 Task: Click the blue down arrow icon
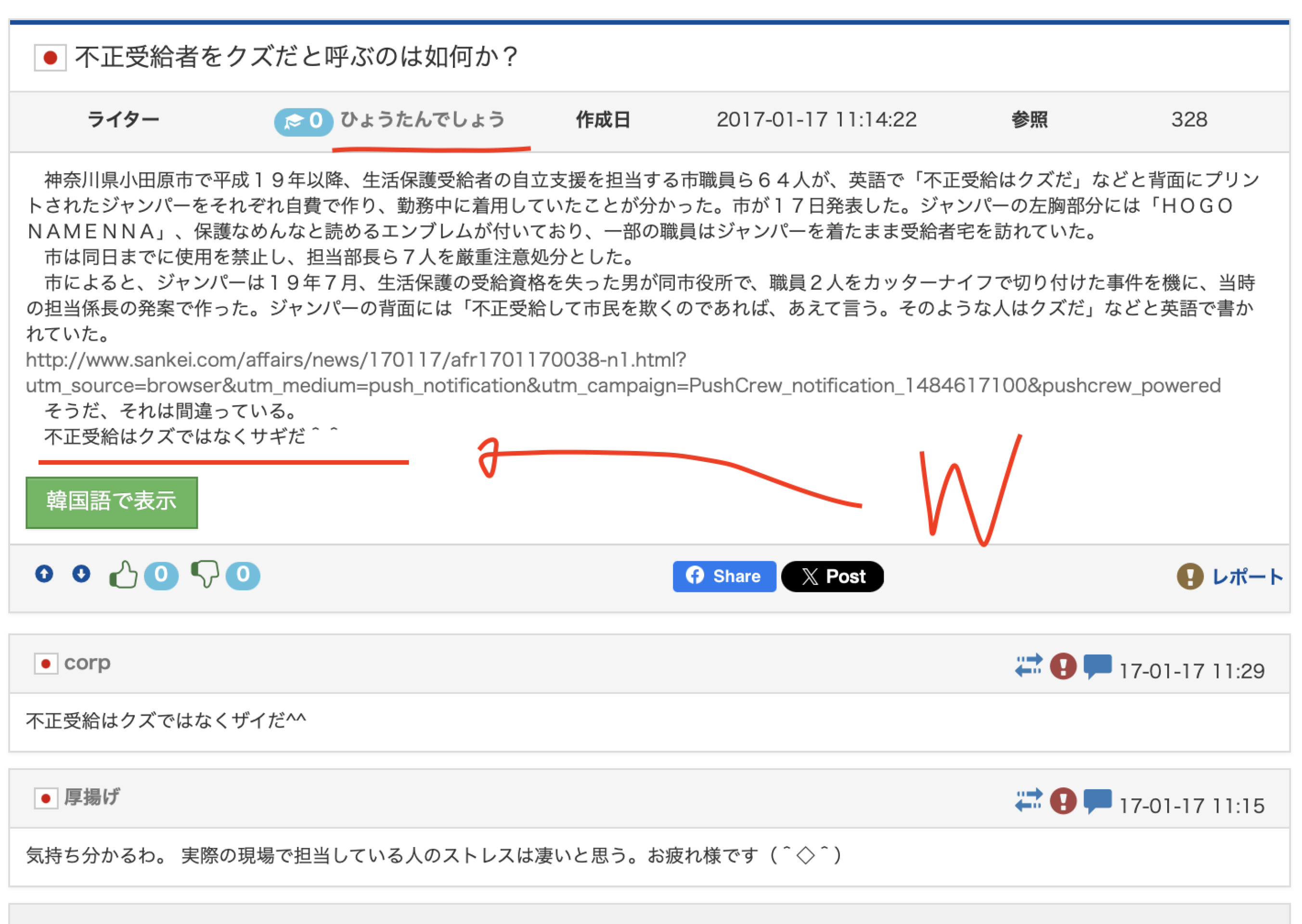click(81, 574)
